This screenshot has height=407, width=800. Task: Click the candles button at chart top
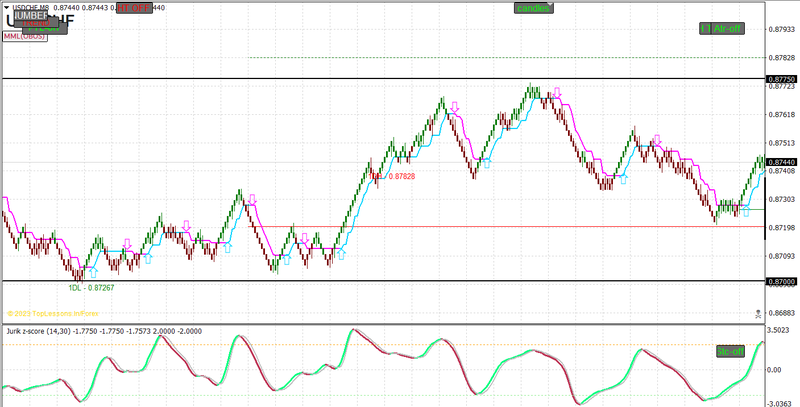pyautogui.click(x=533, y=8)
